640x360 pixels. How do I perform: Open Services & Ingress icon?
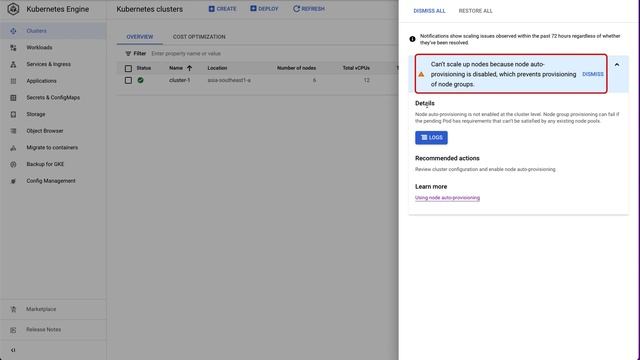pos(13,64)
